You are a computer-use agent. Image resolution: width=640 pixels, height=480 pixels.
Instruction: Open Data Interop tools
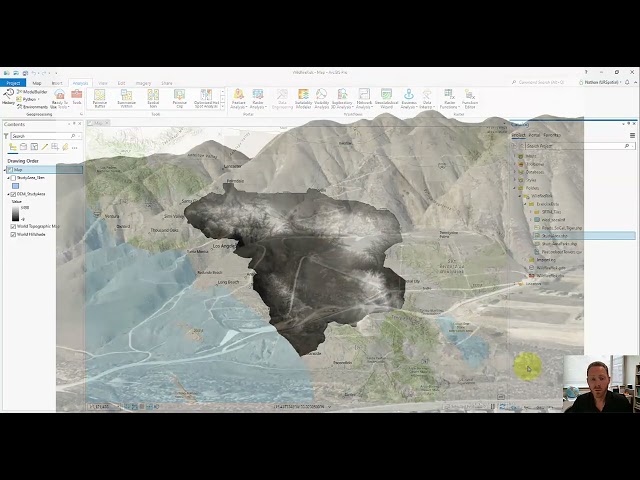[427, 99]
